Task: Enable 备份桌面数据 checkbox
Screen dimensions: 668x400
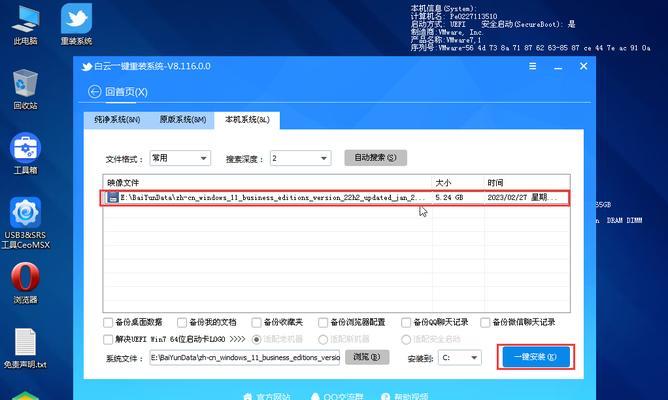Action: coord(108,323)
